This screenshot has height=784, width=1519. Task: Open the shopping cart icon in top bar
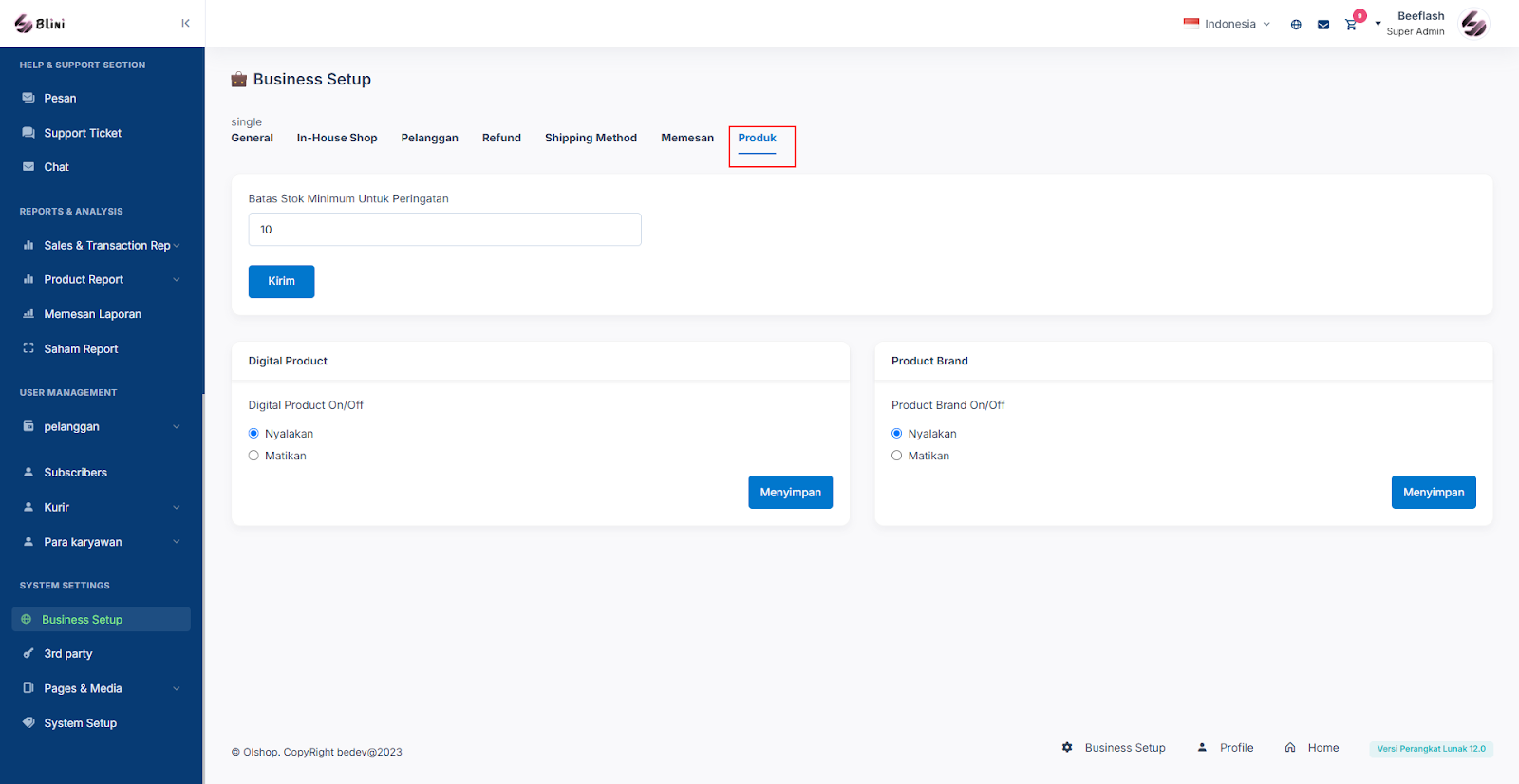click(1350, 25)
